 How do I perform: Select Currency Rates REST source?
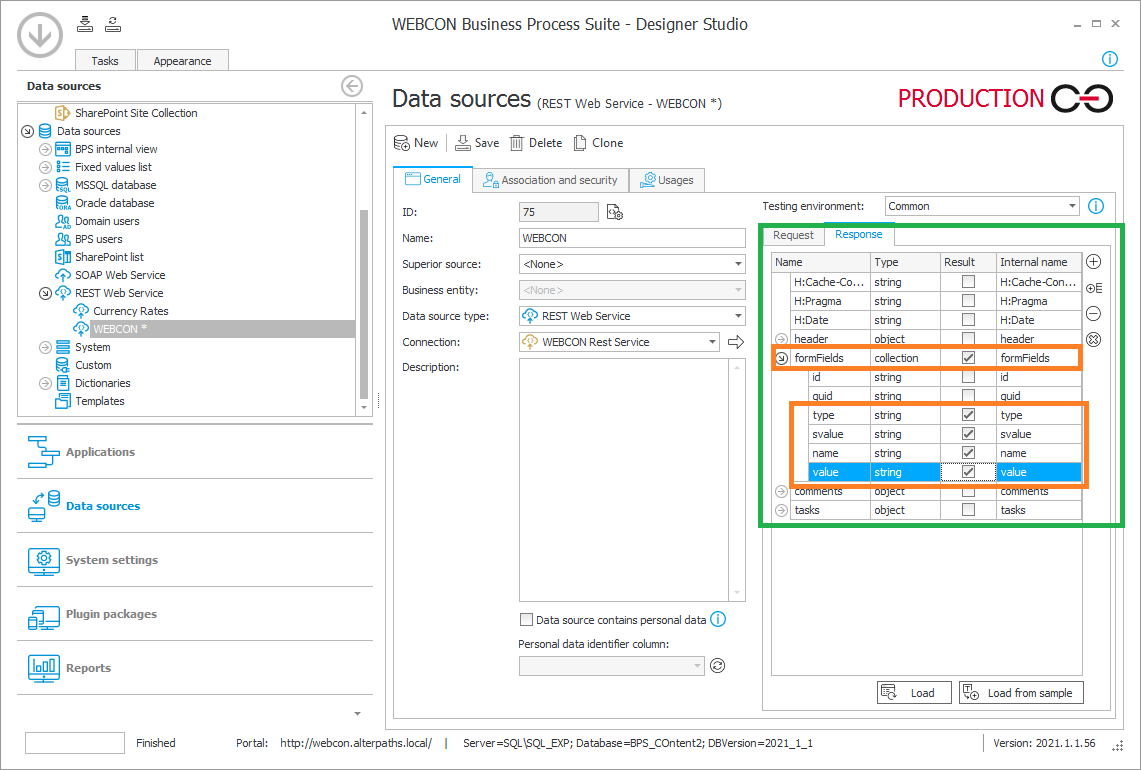point(130,311)
